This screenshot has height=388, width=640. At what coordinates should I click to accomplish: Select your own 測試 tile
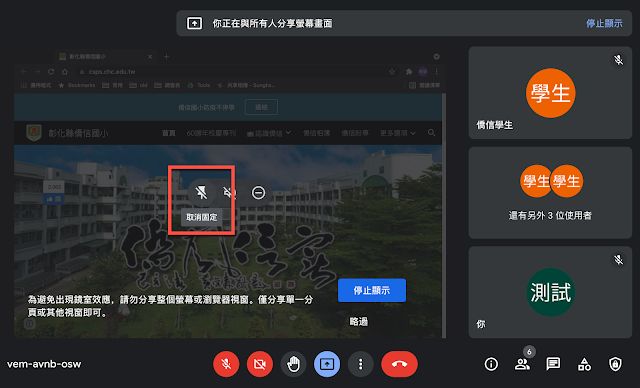(x=550, y=292)
